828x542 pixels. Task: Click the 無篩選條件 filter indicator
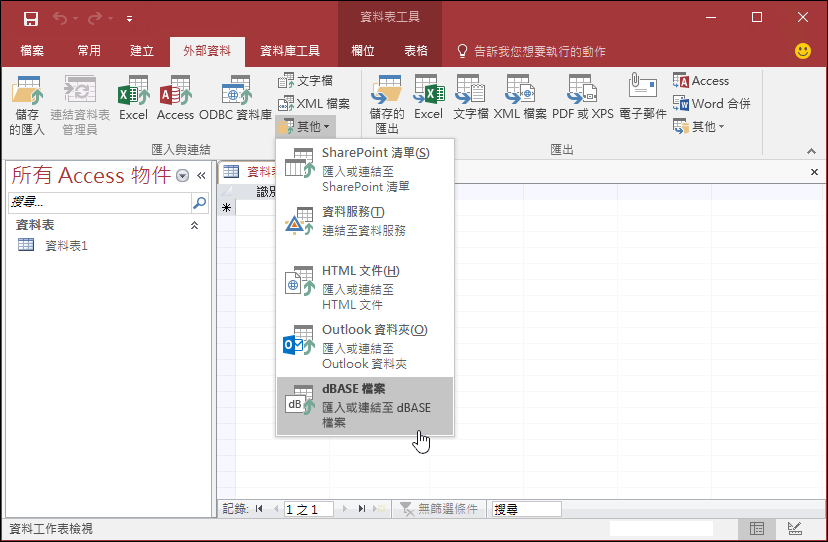(438, 509)
